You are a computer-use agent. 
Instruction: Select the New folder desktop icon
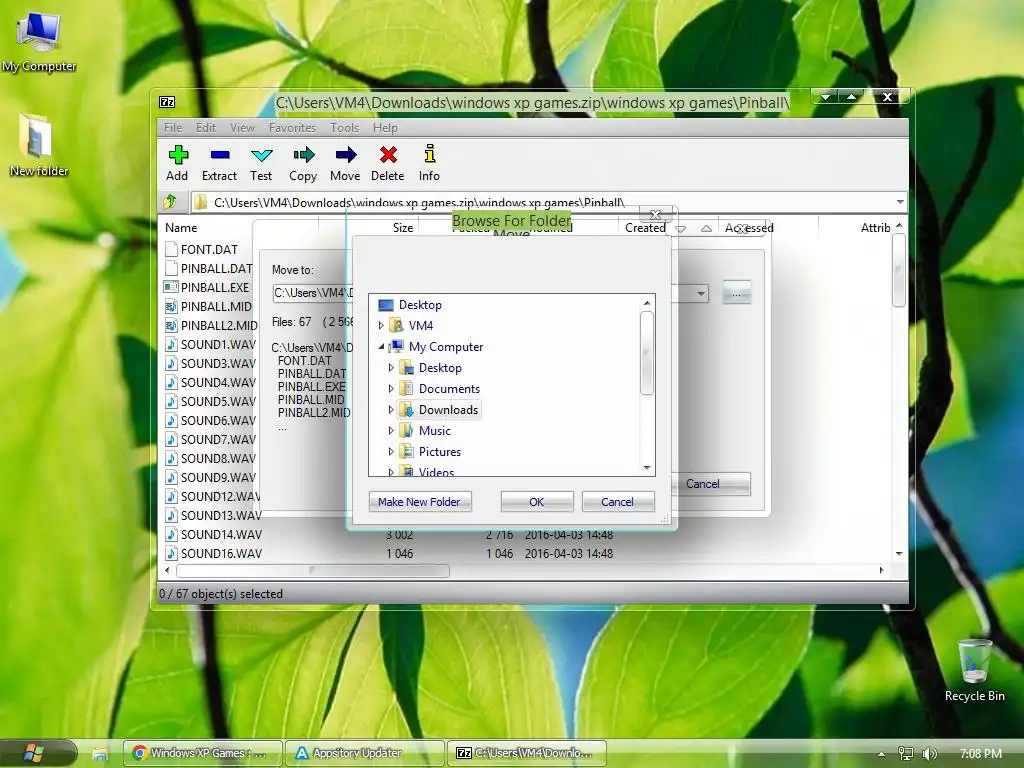[x=38, y=145]
